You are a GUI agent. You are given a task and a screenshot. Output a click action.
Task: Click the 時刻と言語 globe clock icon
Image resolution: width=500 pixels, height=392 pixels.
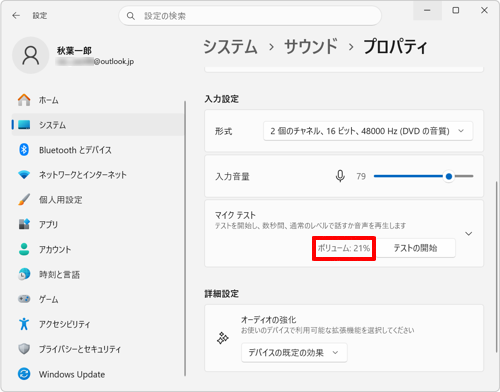24,274
